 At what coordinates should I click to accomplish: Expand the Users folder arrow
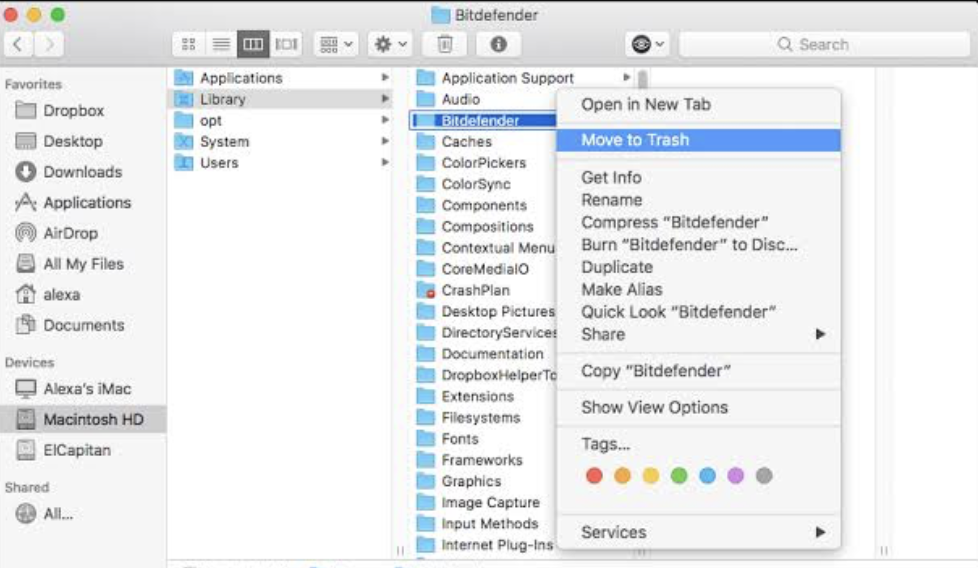(x=385, y=162)
